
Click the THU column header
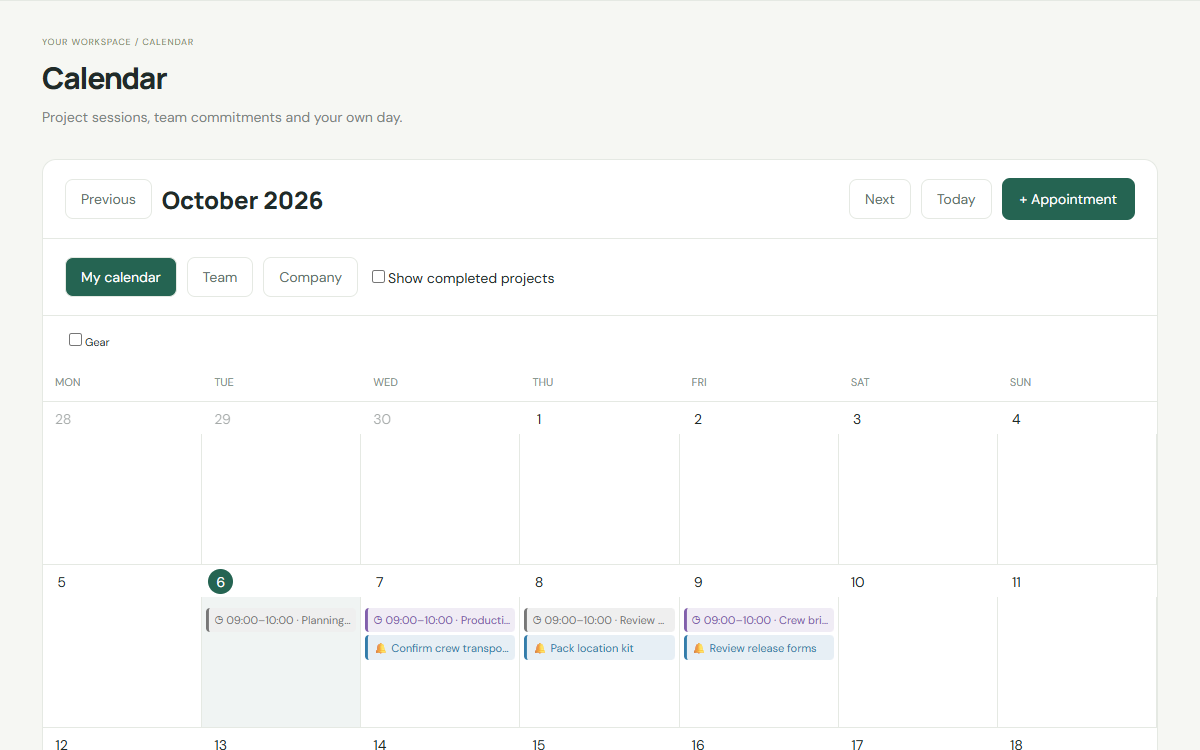pyautogui.click(x=543, y=382)
